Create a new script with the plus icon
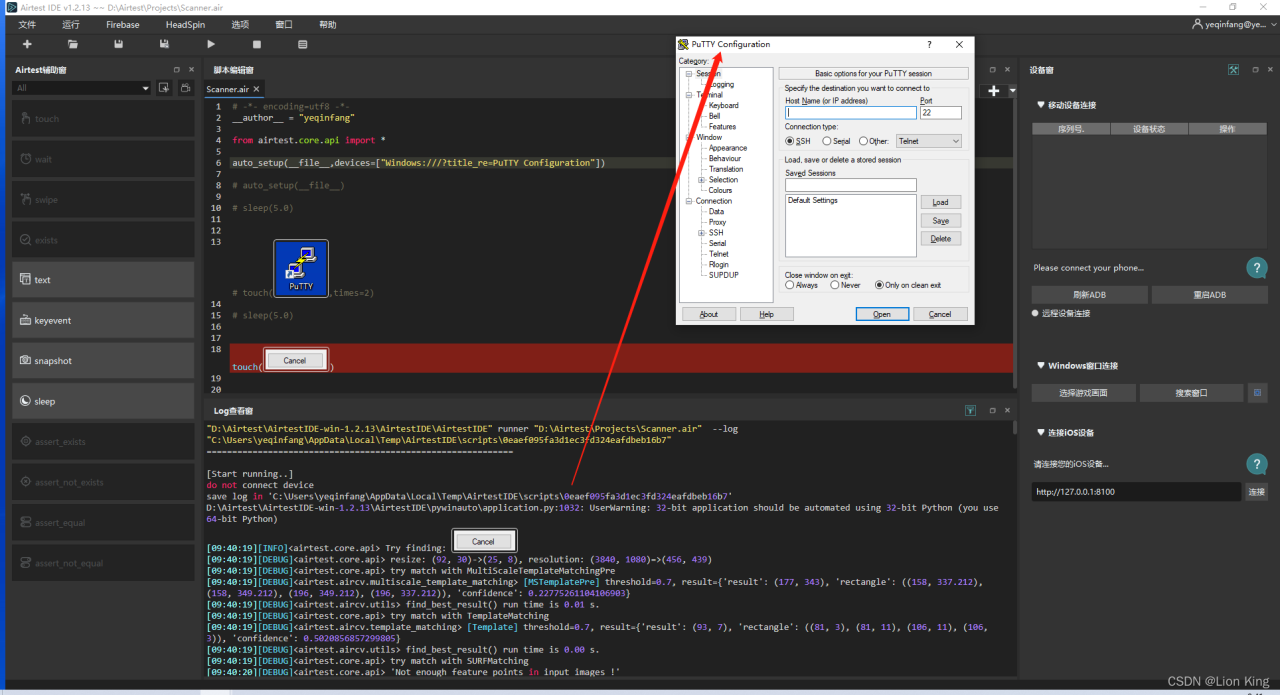 [27, 44]
